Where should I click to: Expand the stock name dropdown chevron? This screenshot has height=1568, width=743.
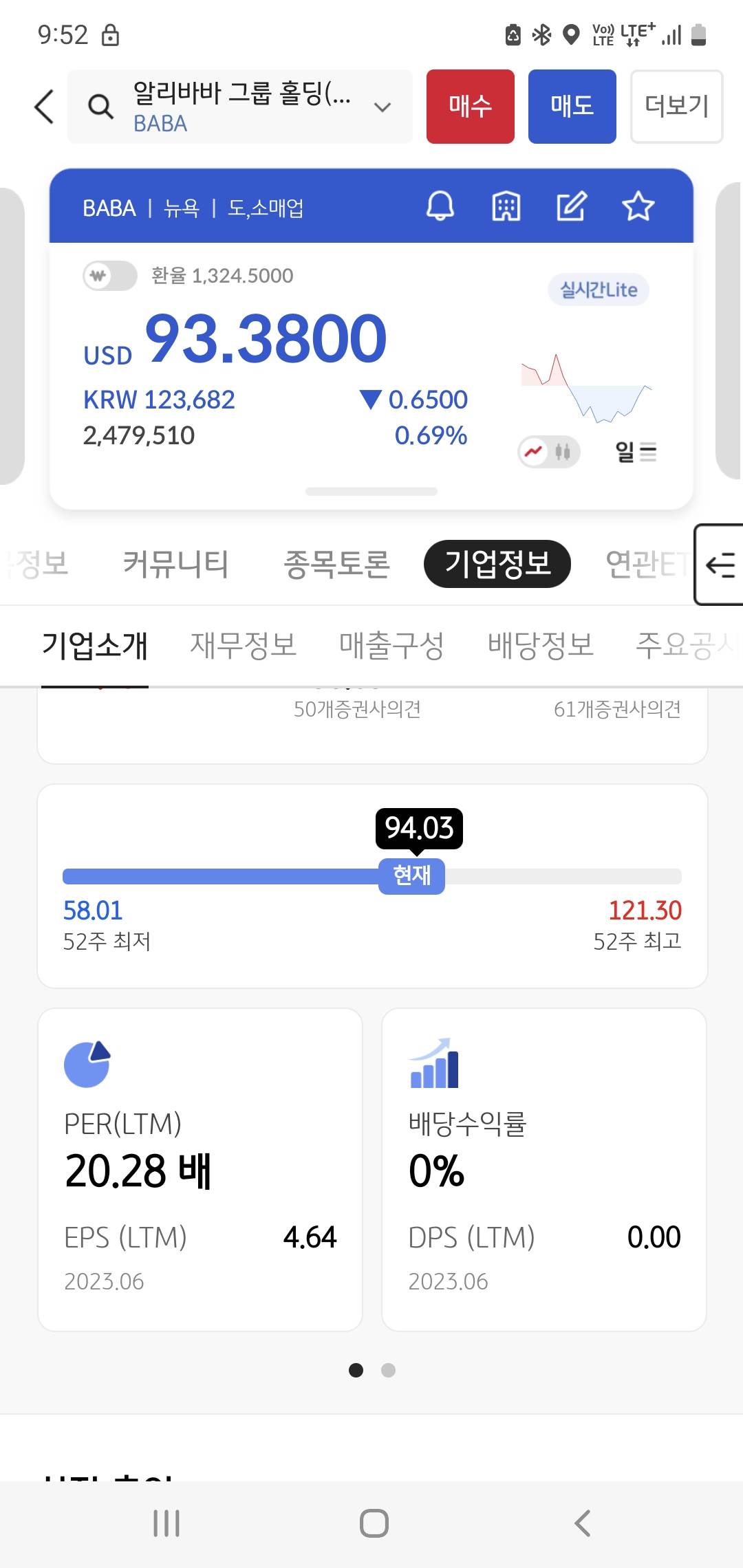tap(383, 107)
